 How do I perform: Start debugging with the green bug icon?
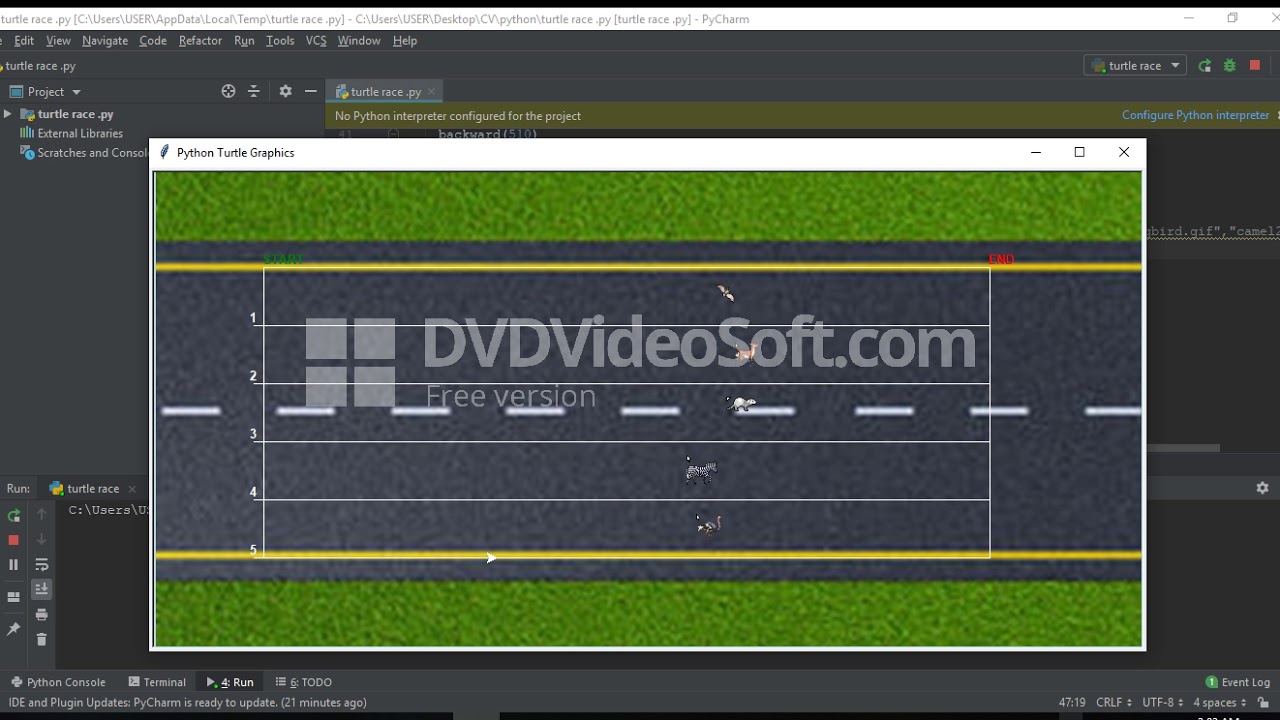click(x=1230, y=66)
